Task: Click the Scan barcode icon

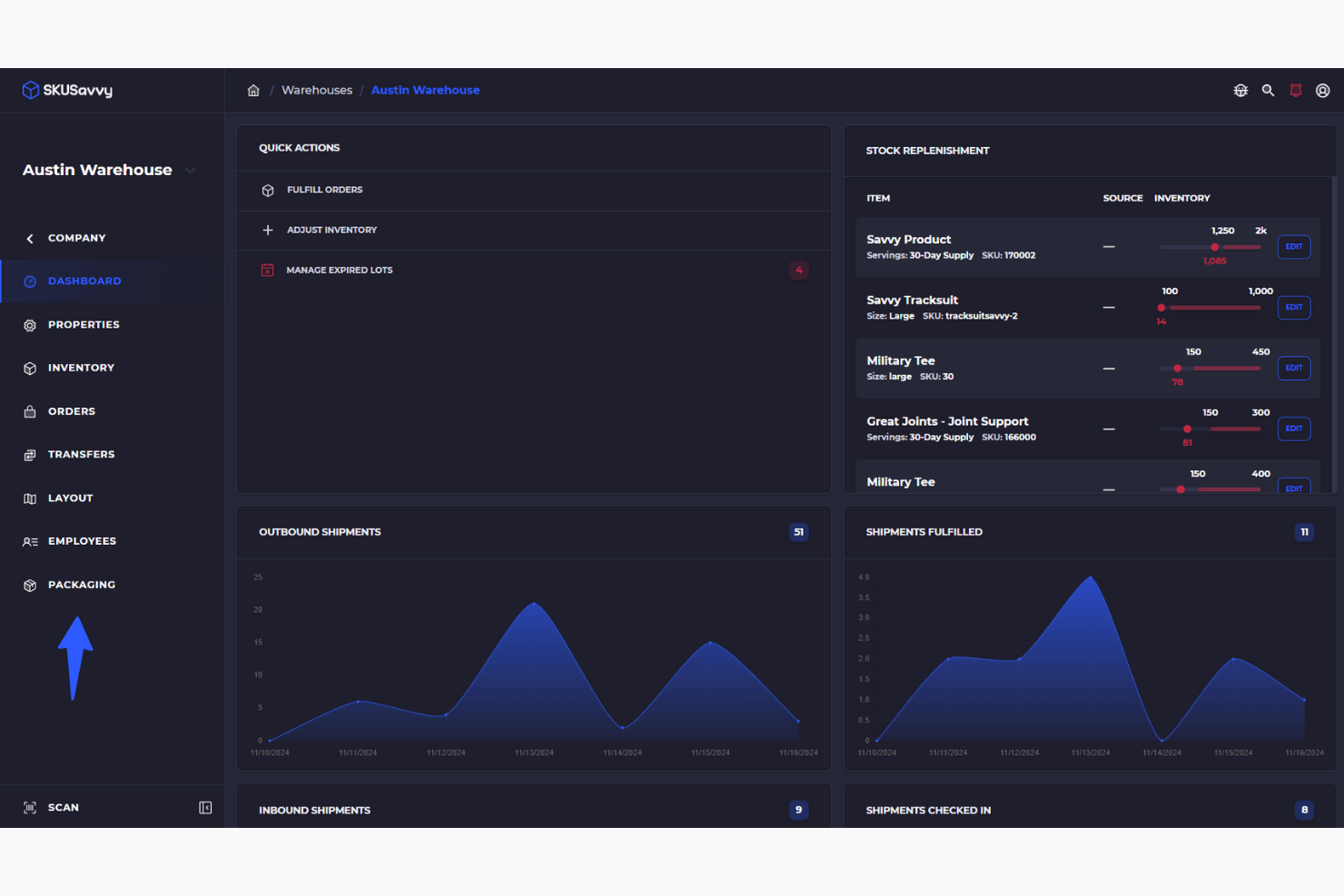Action: point(30,807)
